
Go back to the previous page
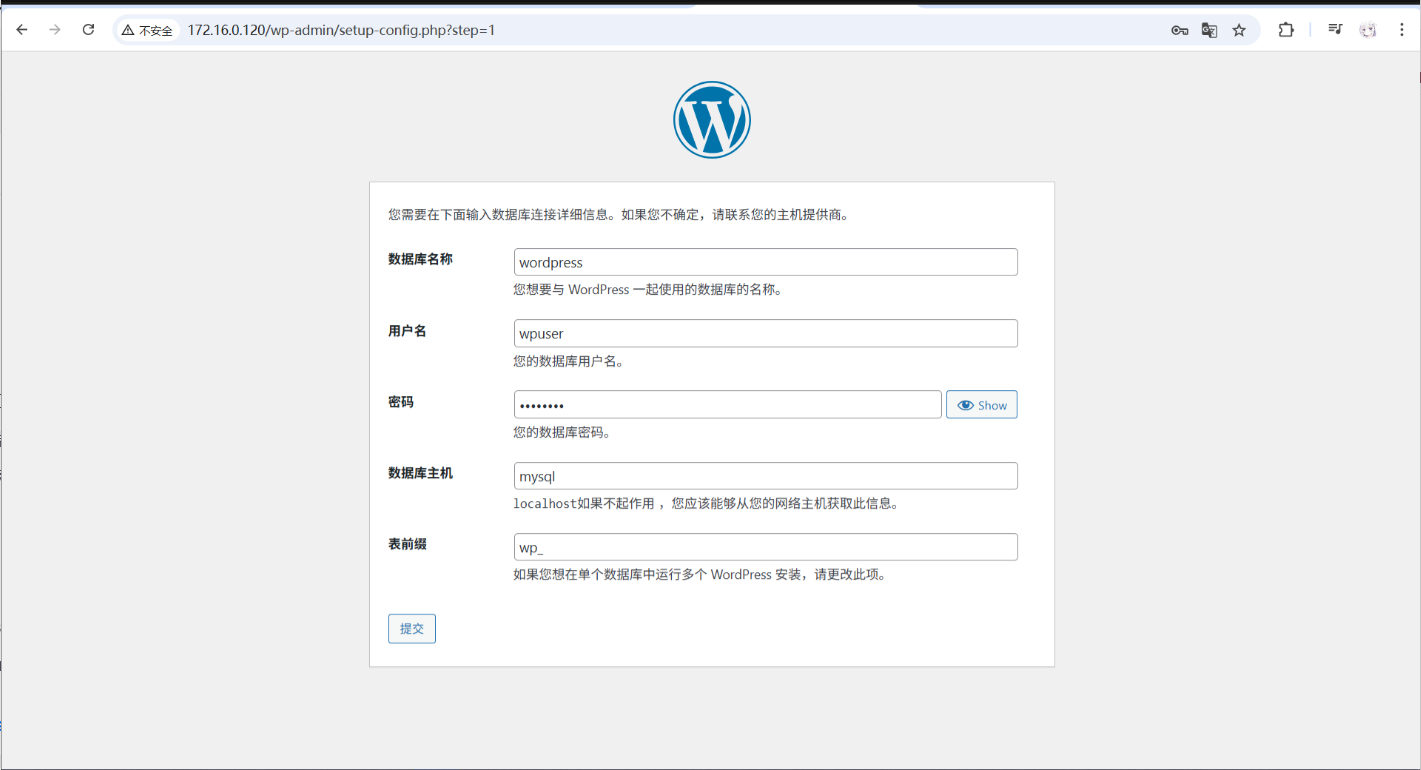click(22, 30)
